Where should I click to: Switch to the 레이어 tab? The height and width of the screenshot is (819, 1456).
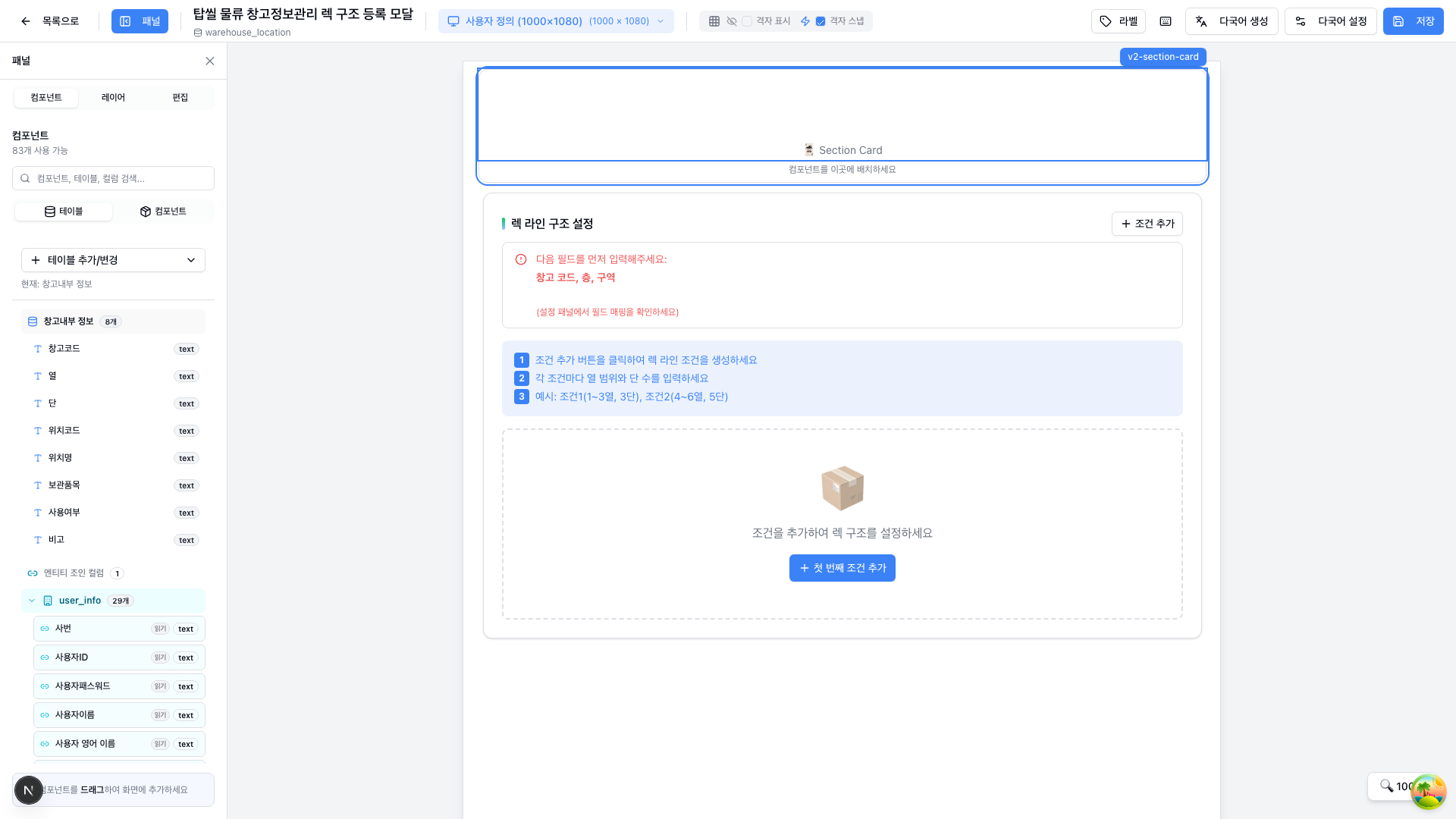113,98
